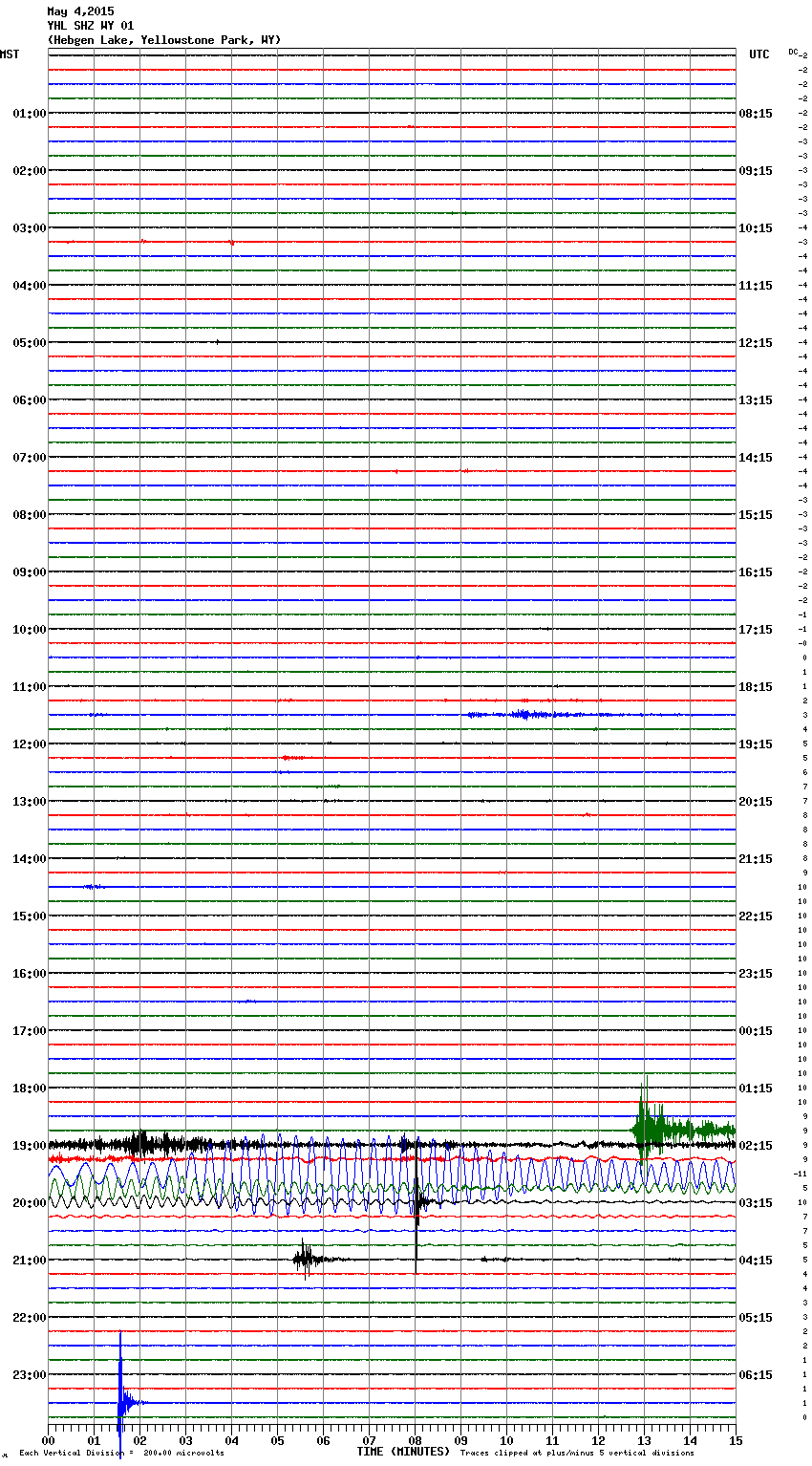Click minute 05 on the time axis
Viewport: 812px width, 1466px height.
pos(277,1440)
